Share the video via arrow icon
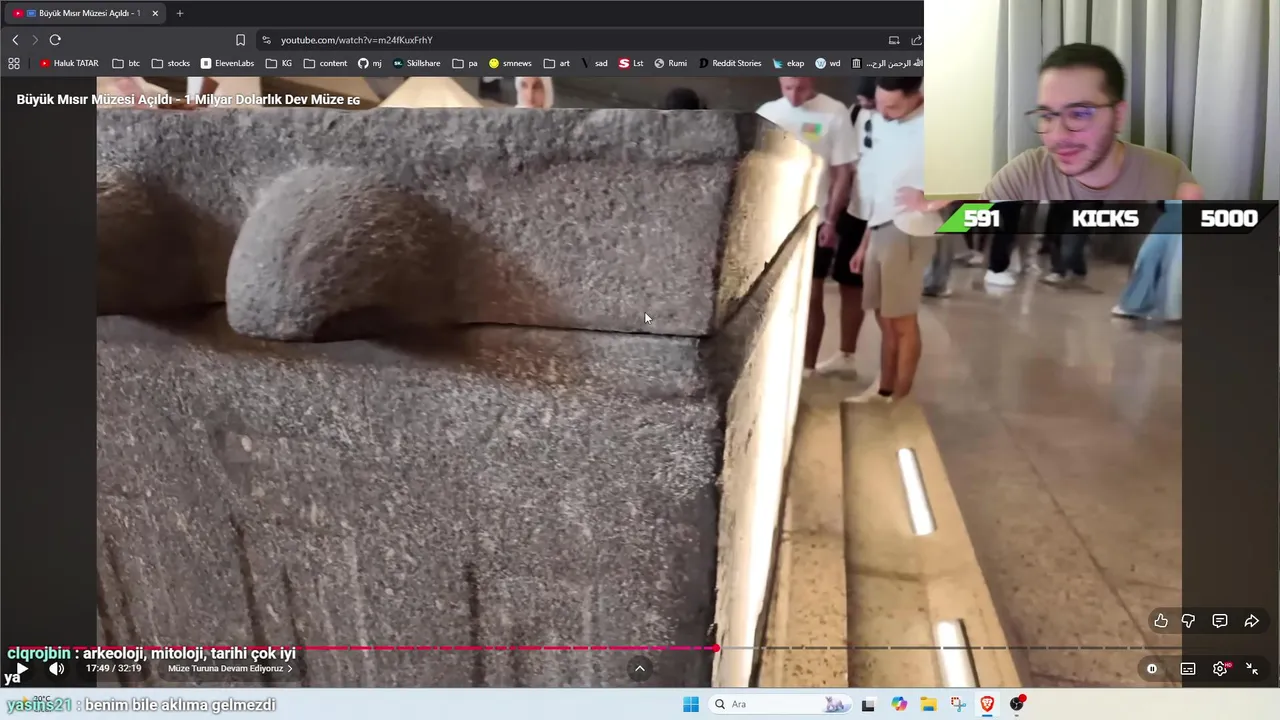1280x720 pixels. [x=1251, y=621]
